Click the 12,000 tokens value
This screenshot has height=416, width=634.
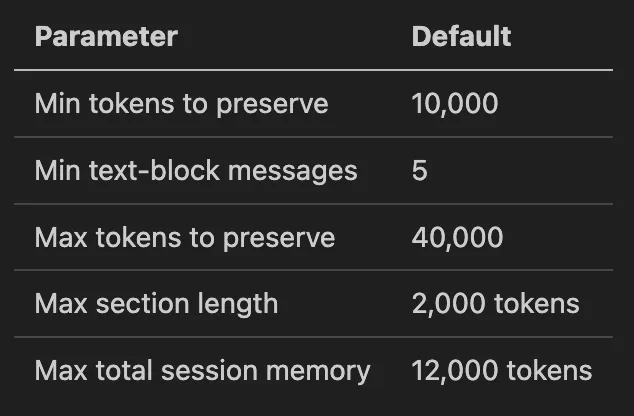(501, 371)
